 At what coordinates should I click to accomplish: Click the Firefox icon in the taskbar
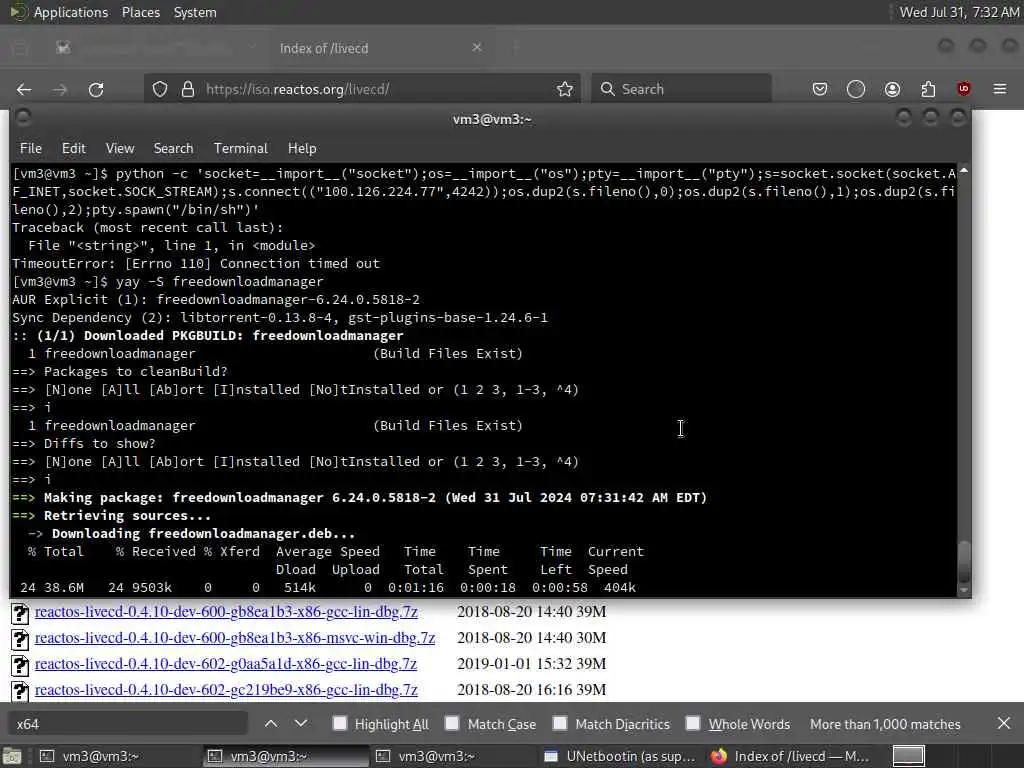(719, 756)
